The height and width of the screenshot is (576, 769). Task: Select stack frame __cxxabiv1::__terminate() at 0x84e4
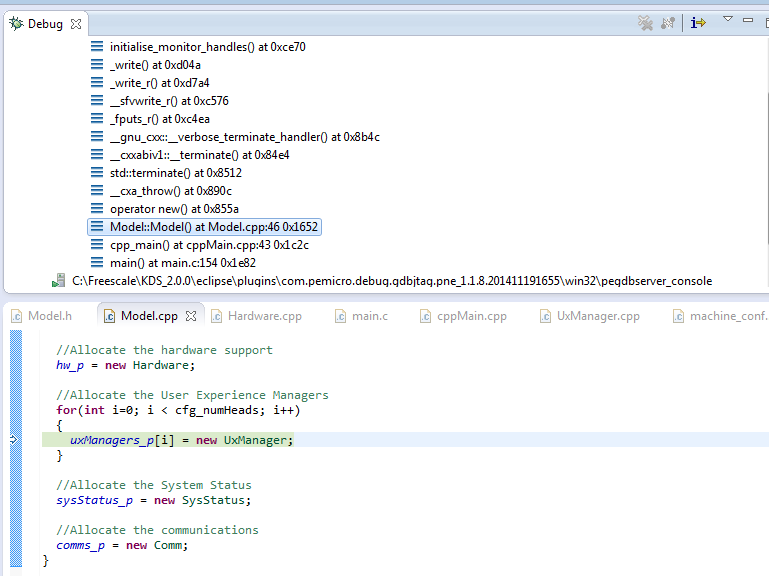tap(200, 155)
